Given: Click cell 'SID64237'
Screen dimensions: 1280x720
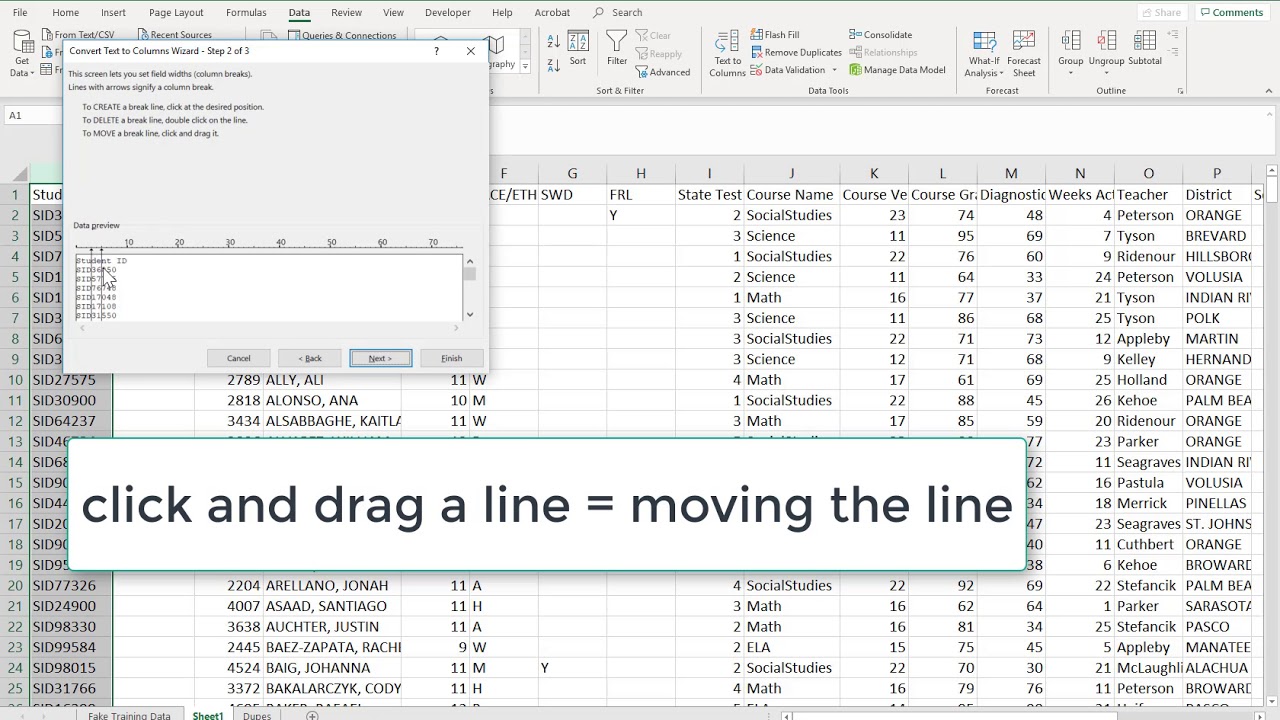Looking at the screenshot, I should [x=72, y=421].
